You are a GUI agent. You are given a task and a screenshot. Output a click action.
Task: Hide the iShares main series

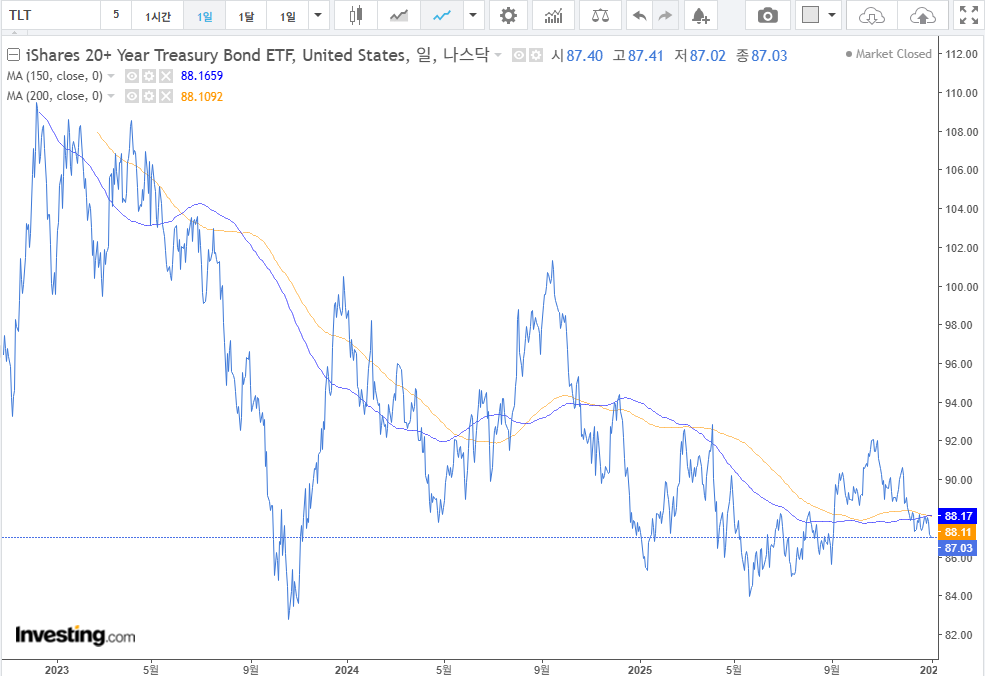pos(518,55)
